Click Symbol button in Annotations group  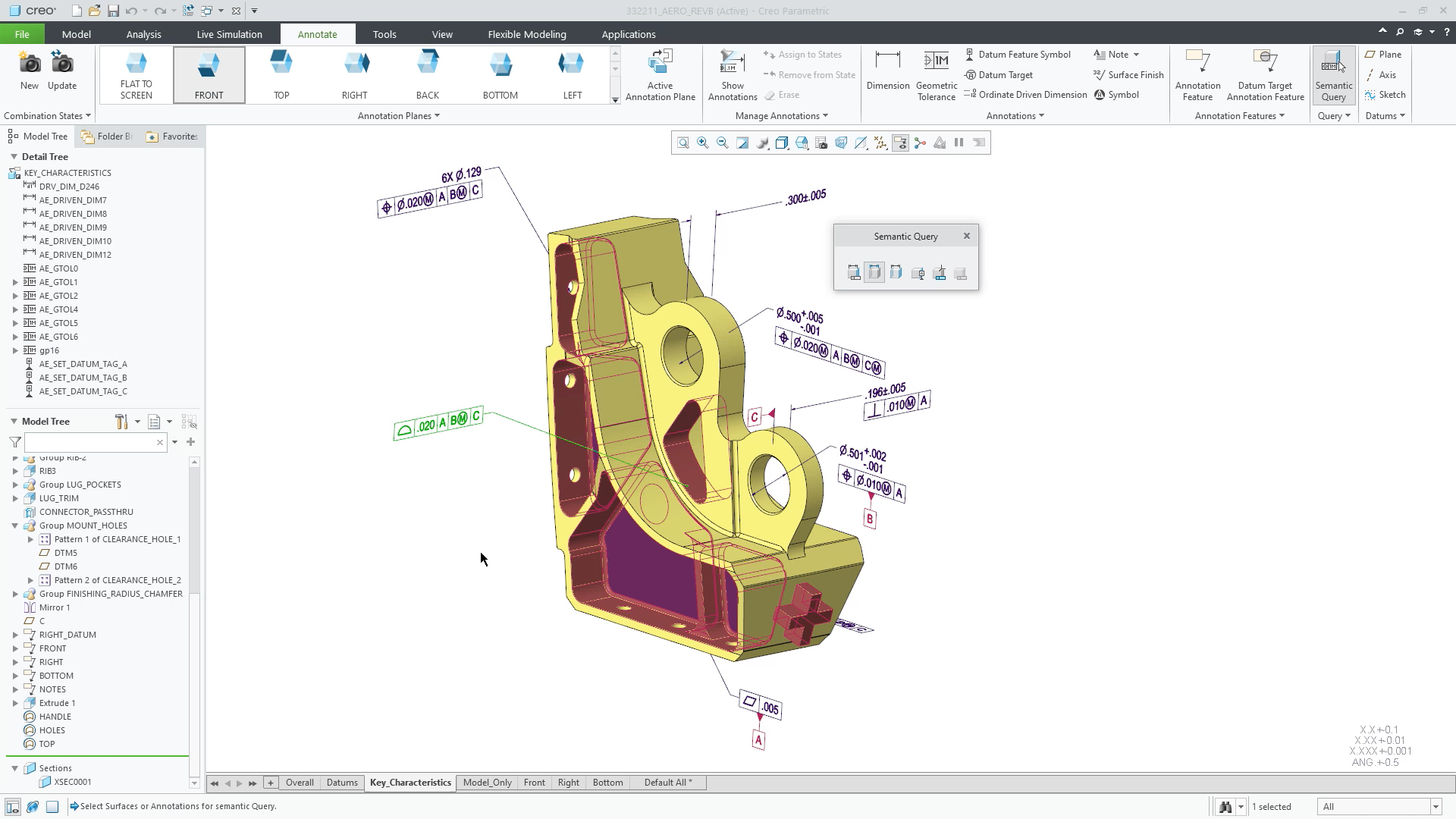pyautogui.click(x=1116, y=95)
